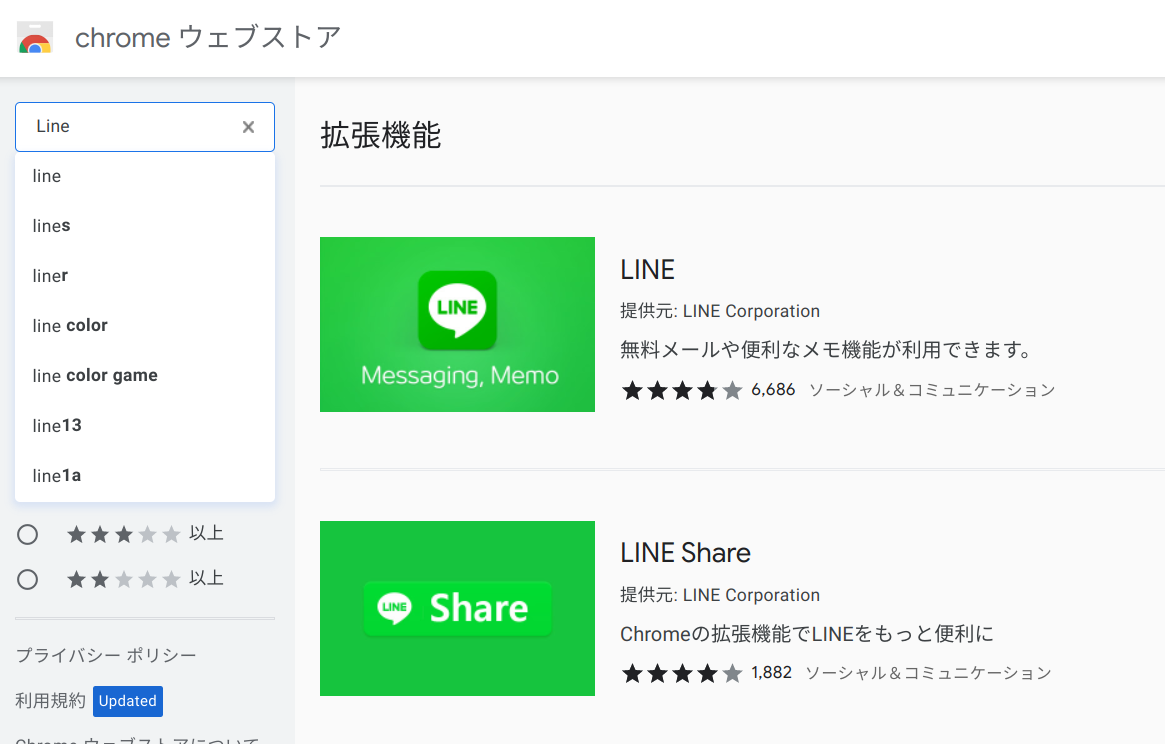Select the 'line13' suggestion

[x=145, y=425]
